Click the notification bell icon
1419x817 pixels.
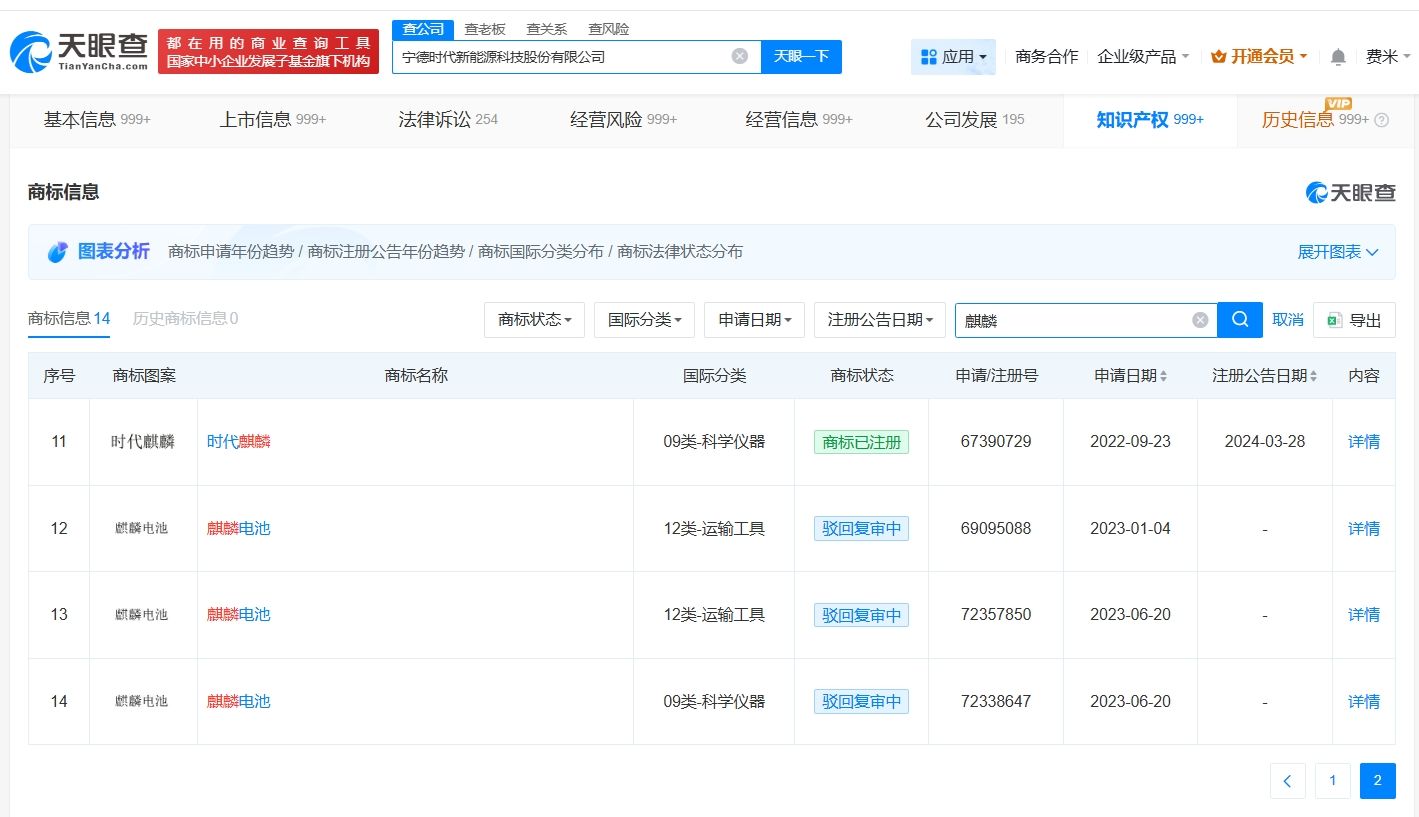coord(1337,57)
